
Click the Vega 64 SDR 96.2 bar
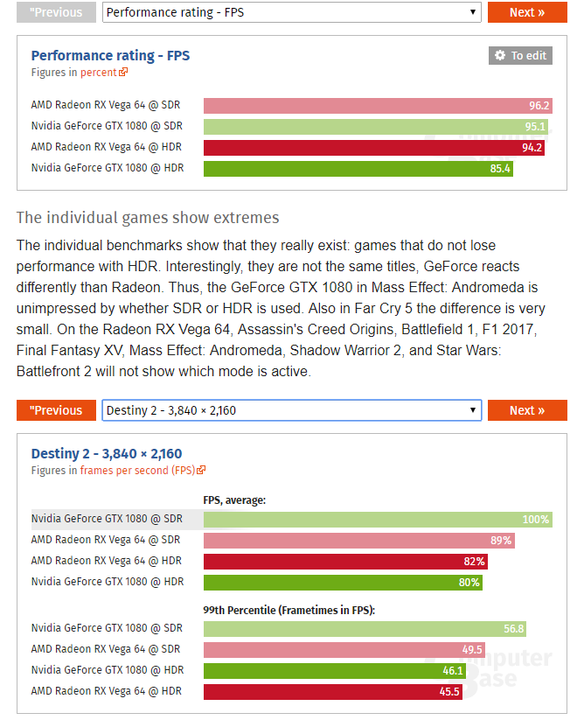coord(378,106)
